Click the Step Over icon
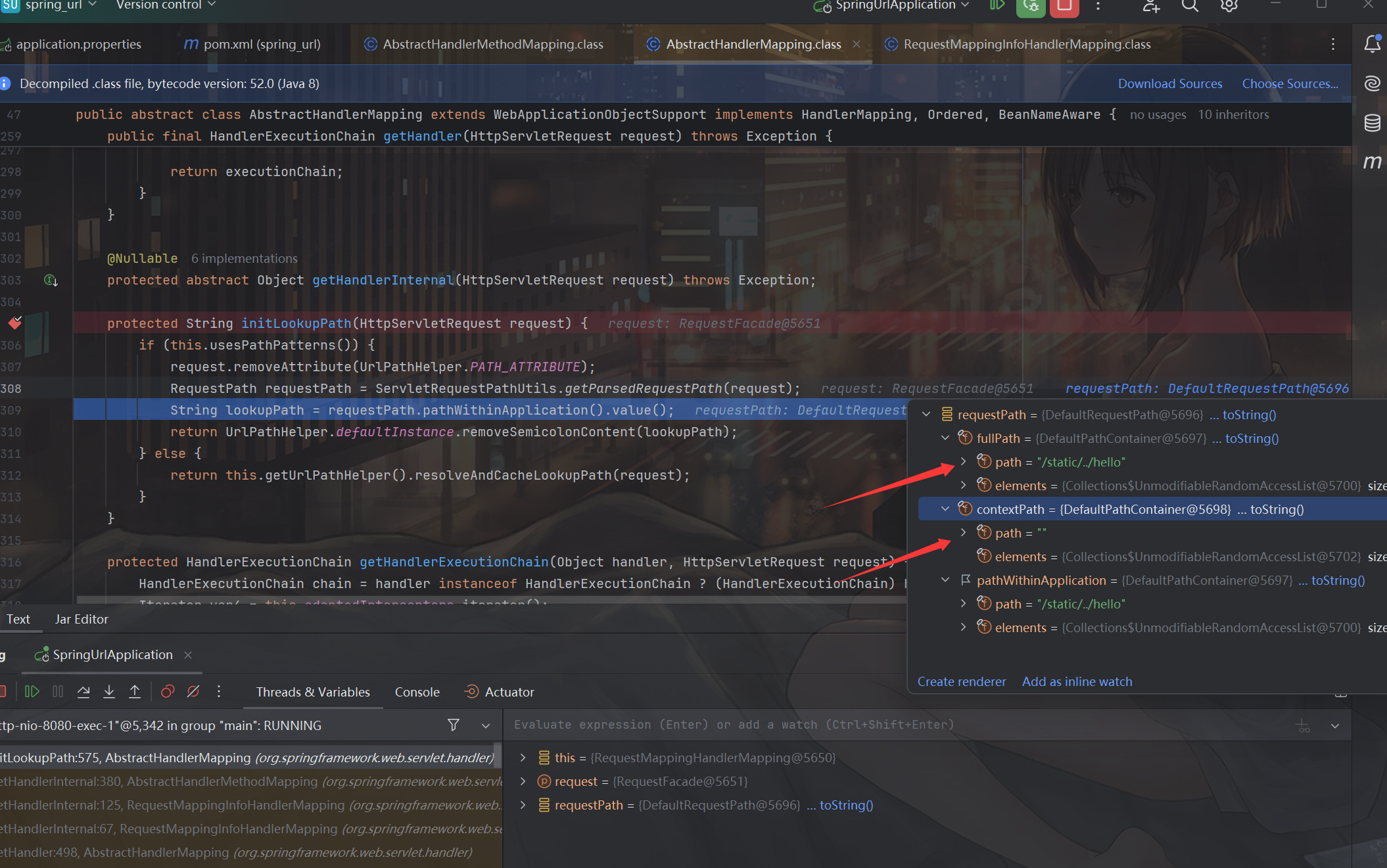The image size is (1387, 868). coord(83,691)
